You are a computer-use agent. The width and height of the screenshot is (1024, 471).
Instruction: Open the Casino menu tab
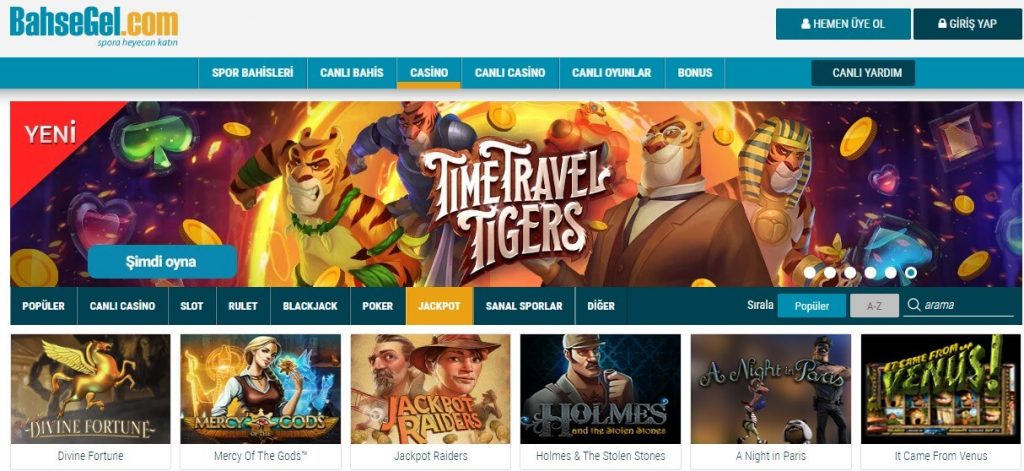point(428,73)
